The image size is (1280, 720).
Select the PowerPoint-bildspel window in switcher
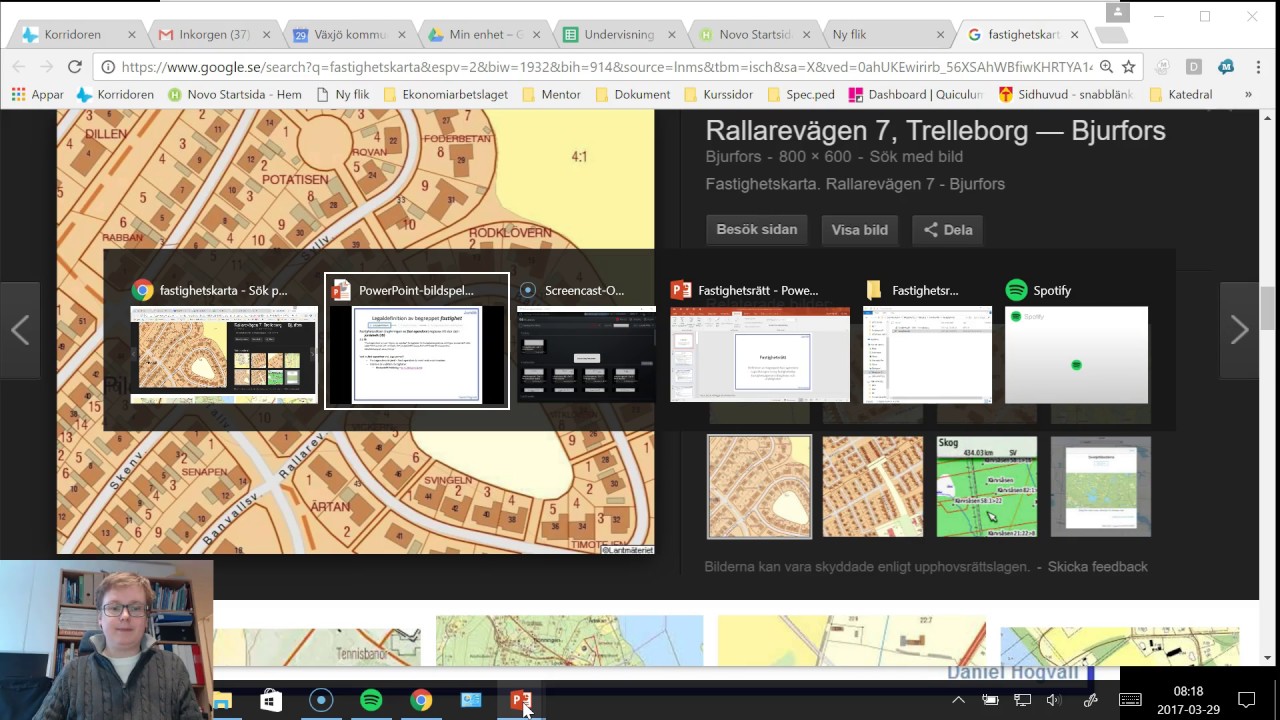point(417,341)
